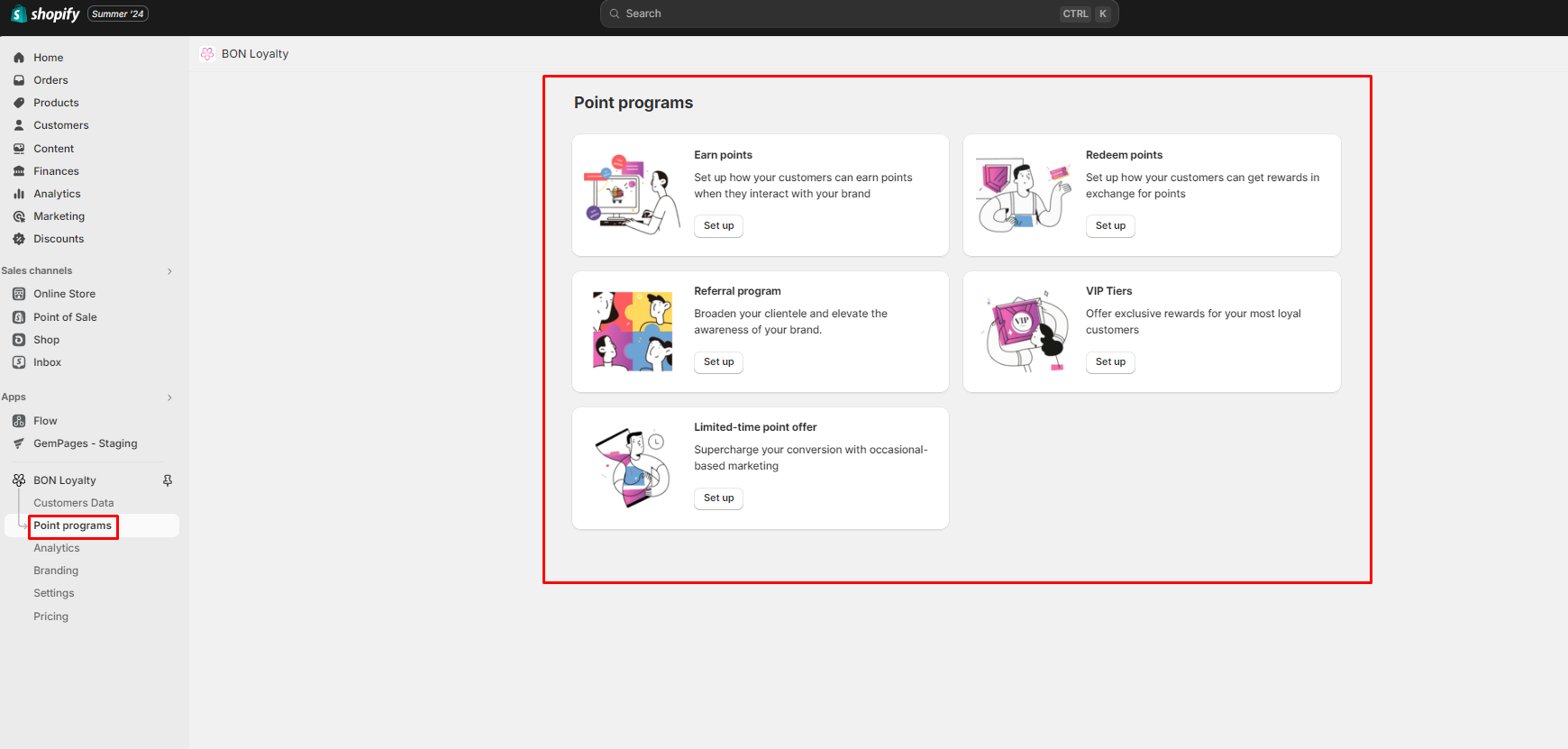Click the Point programs page heading
Screen dimensions: 1568x749
[634, 103]
